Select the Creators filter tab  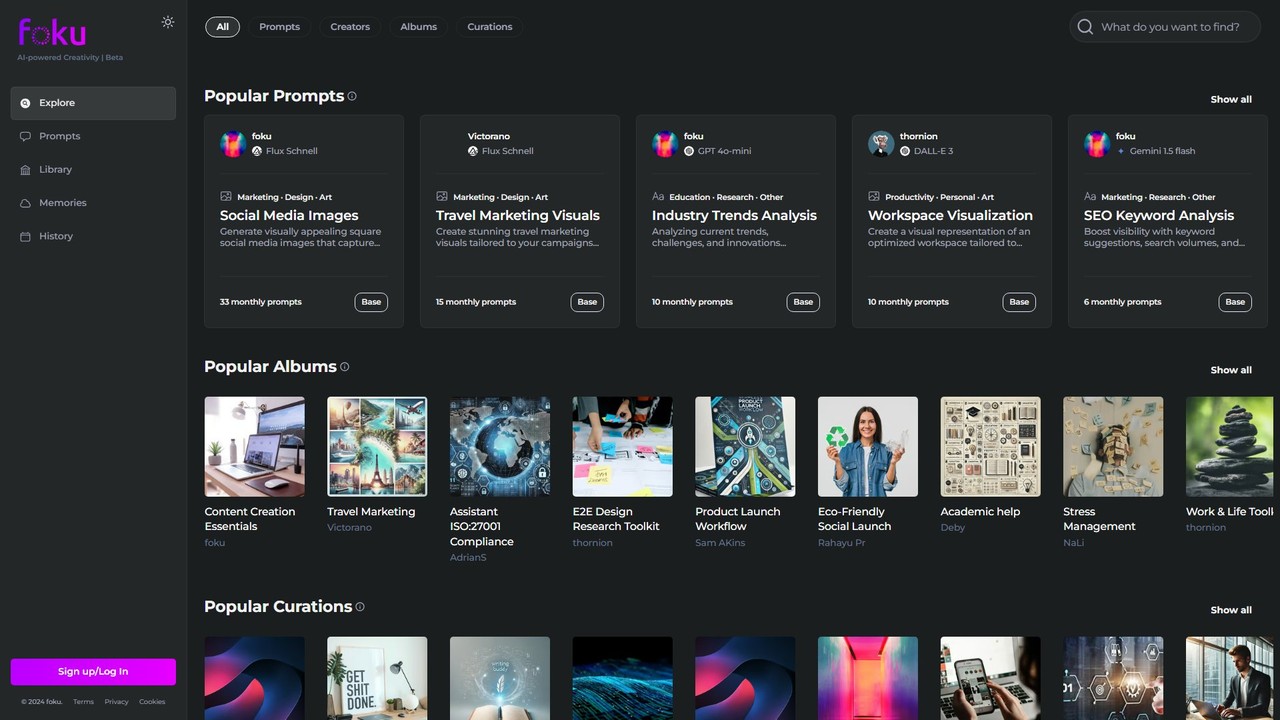(350, 27)
